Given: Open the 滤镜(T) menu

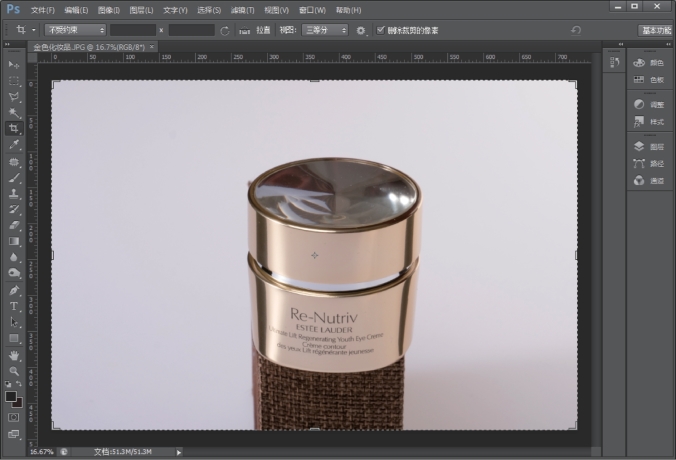Looking at the screenshot, I should click(242, 10).
